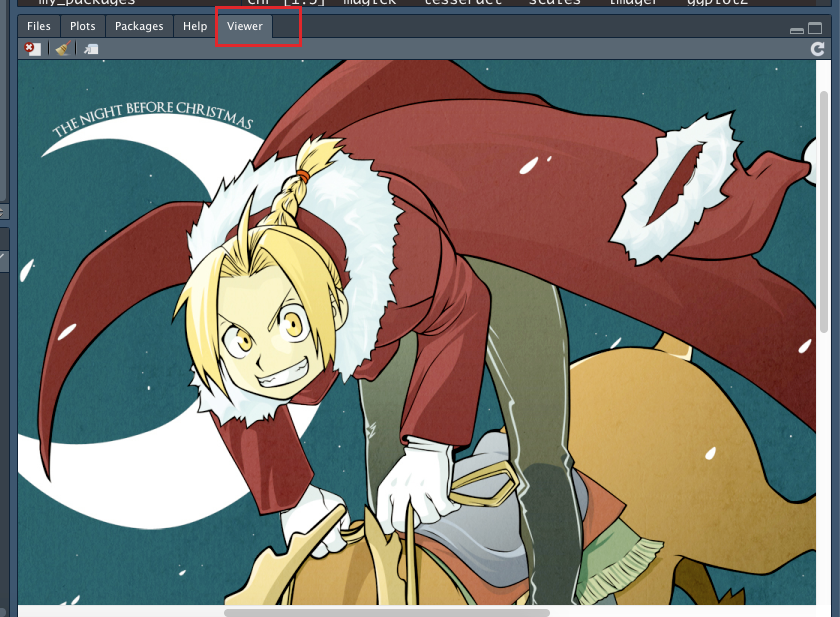840x617 pixels.
Task: Refresh the viewer with the reload icon
Action: click(x=818, y=49)
